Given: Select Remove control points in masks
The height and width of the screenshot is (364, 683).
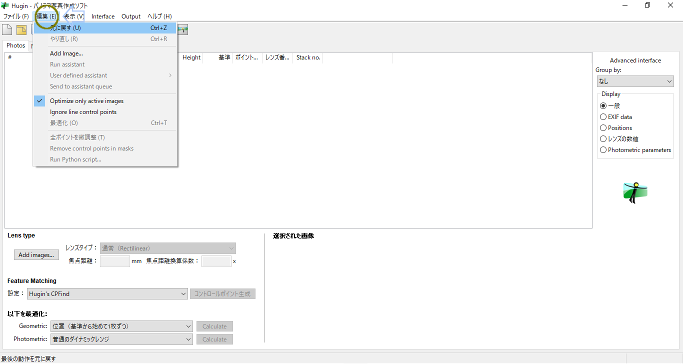Looking at the screenshot, I should click(x=105, y=148).
